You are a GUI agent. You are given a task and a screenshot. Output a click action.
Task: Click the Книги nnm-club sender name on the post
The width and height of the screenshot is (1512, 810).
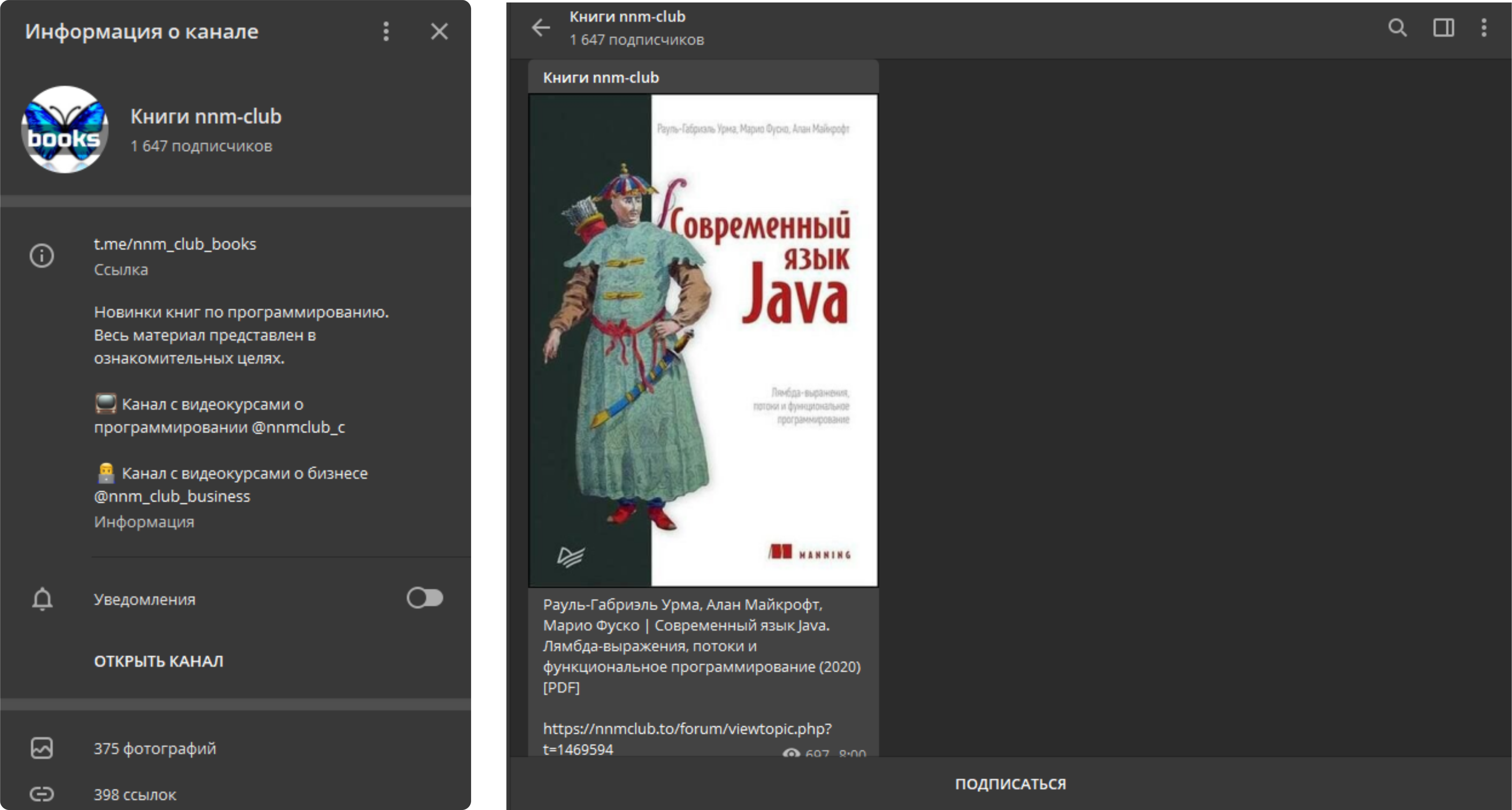pyautogui.click(x=601, y=78)
